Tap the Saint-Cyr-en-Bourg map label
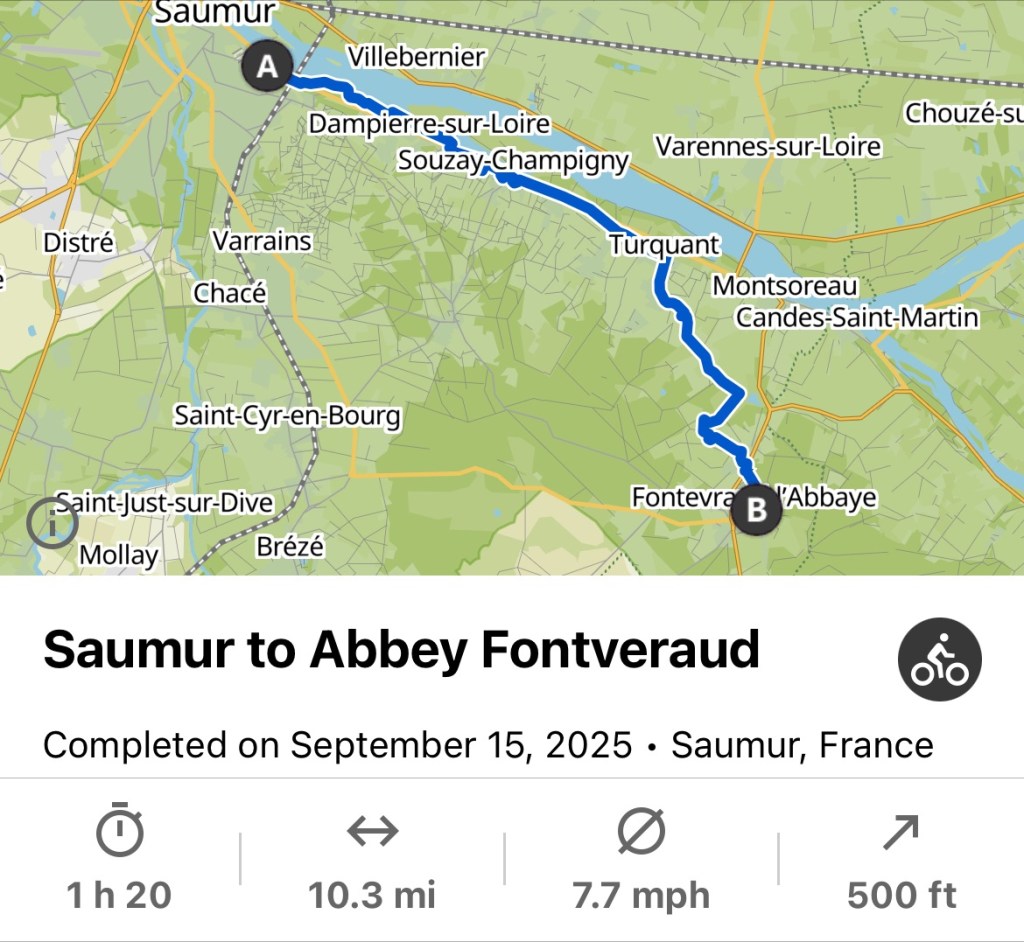Image resolution: width=1024 pixels, height=942 pixels. coord(287,416)
